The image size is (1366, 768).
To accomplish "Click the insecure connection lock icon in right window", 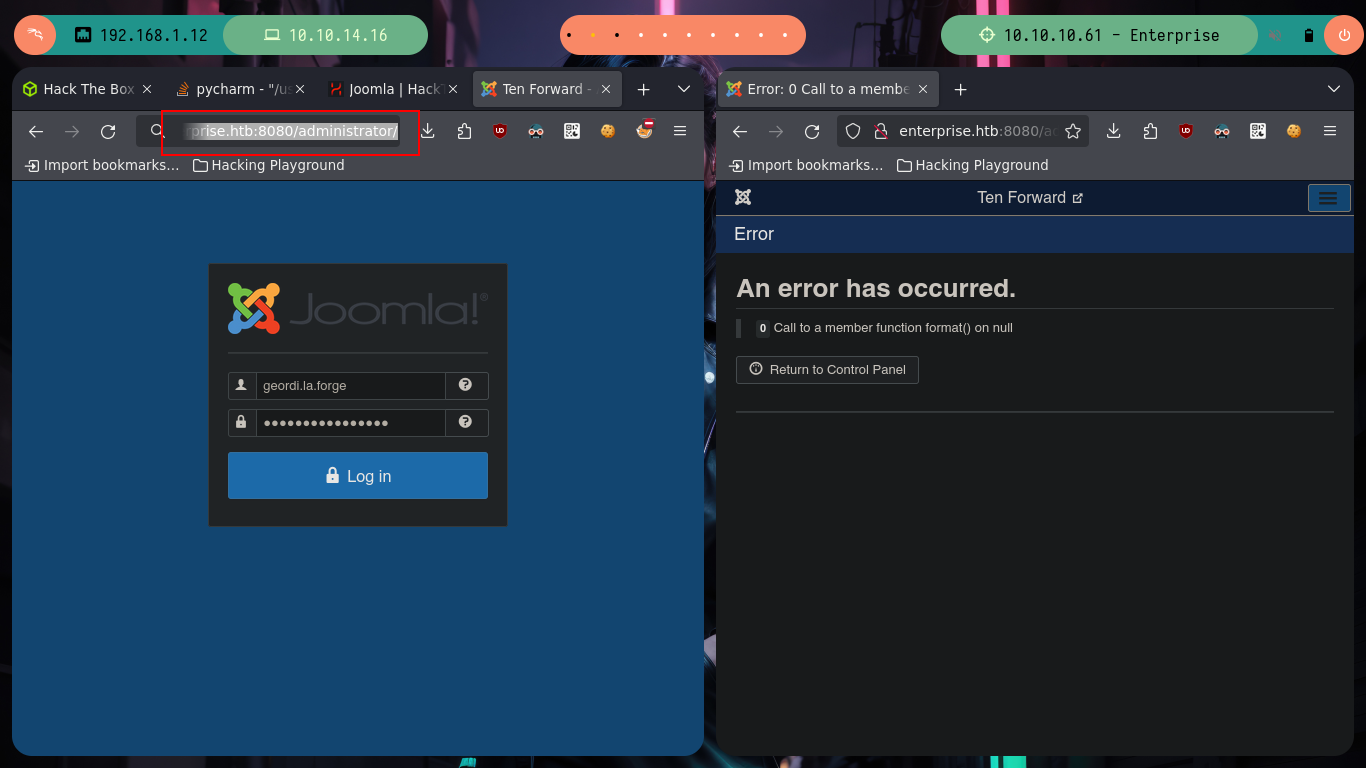I will click(881, 131).
